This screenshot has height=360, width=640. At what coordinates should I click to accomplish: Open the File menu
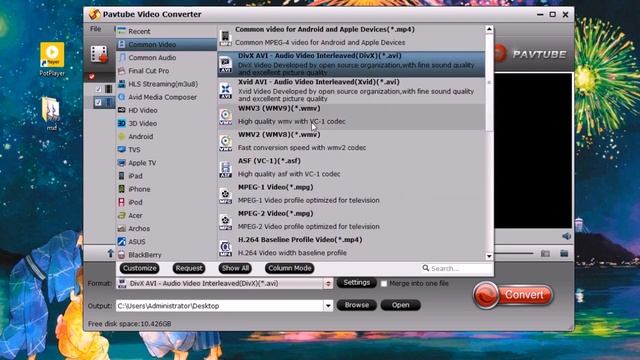tap(96, 29)
